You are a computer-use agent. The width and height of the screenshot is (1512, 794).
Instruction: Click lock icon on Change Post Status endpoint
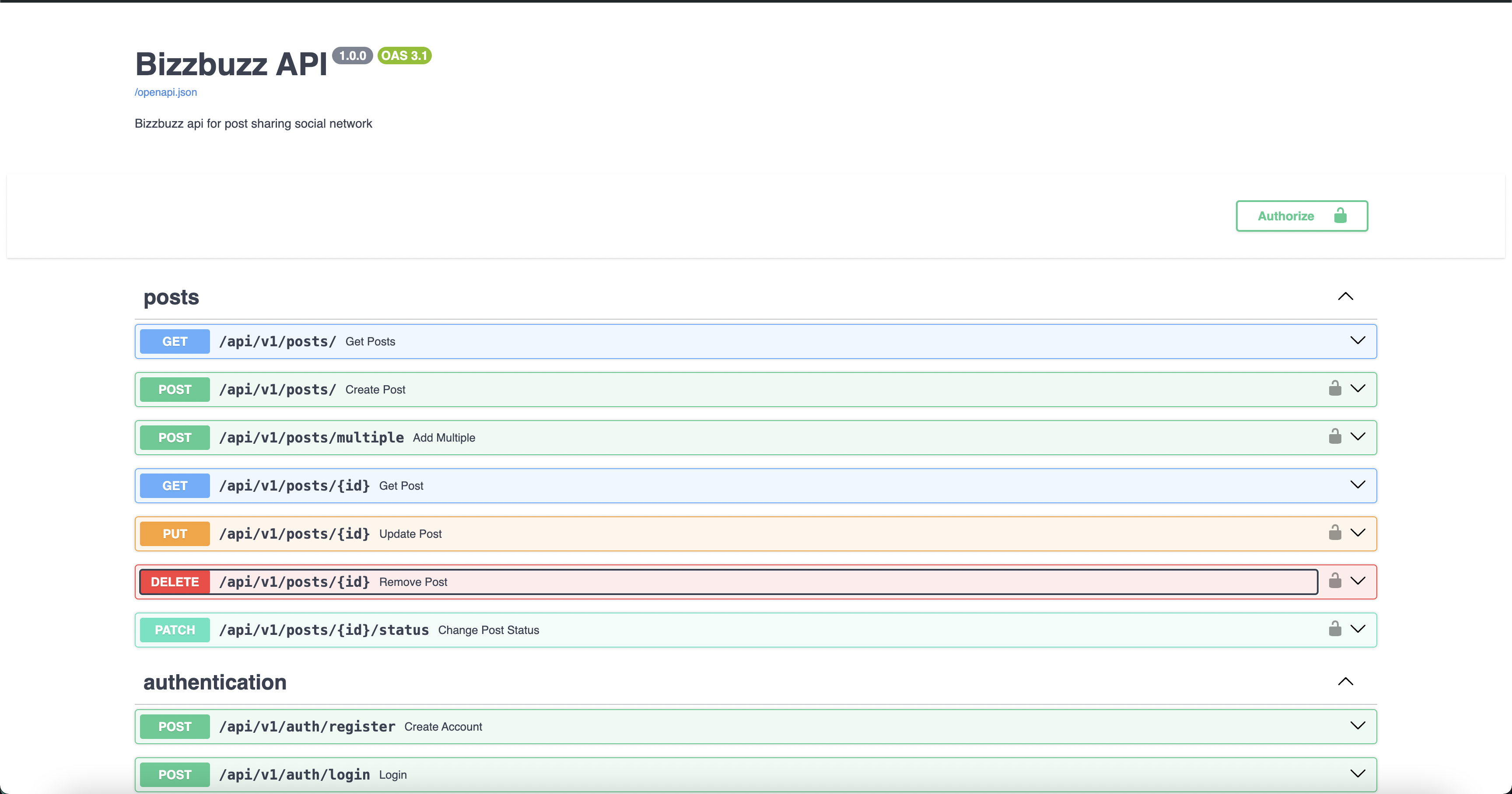[1335, 629]
